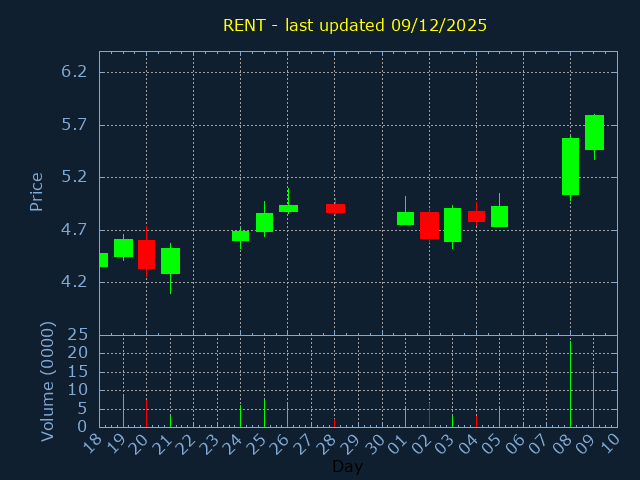The height and width of the screenshot is (480, 640).
Task: Click the red candlestick on day 20
Action: [146, 254]
